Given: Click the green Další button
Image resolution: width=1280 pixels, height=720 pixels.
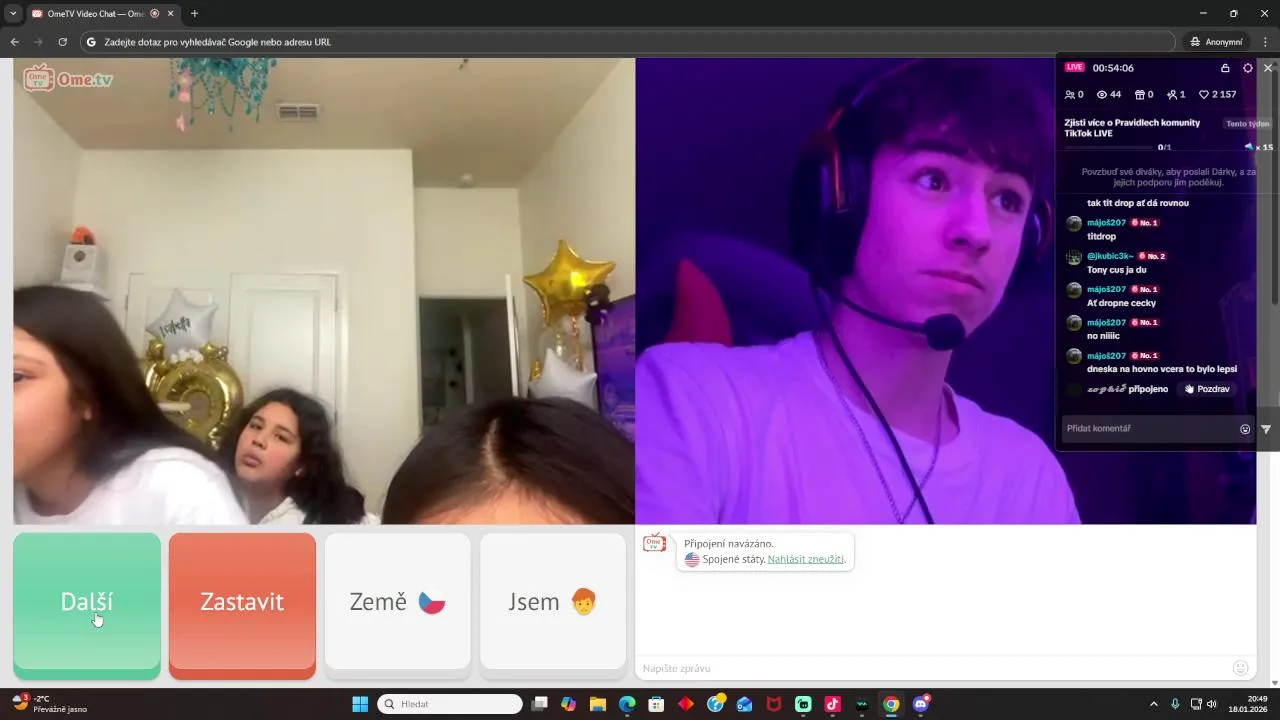Looking at the screenshot, I should [x=87, y=602].
